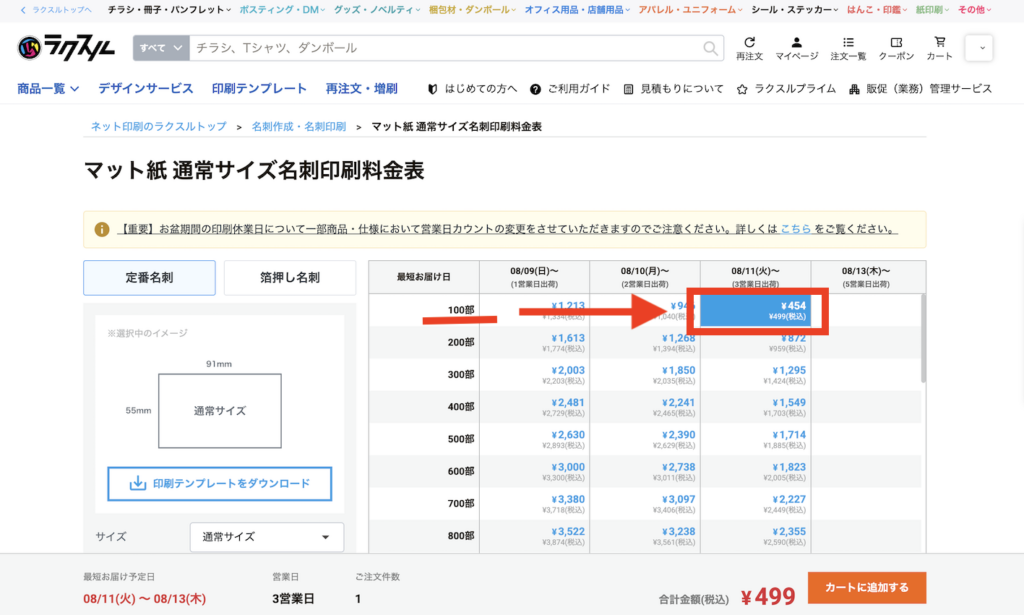Select ¥1,850 price for 300部
The image size is (1024, 615).
[x=645, y=375]
